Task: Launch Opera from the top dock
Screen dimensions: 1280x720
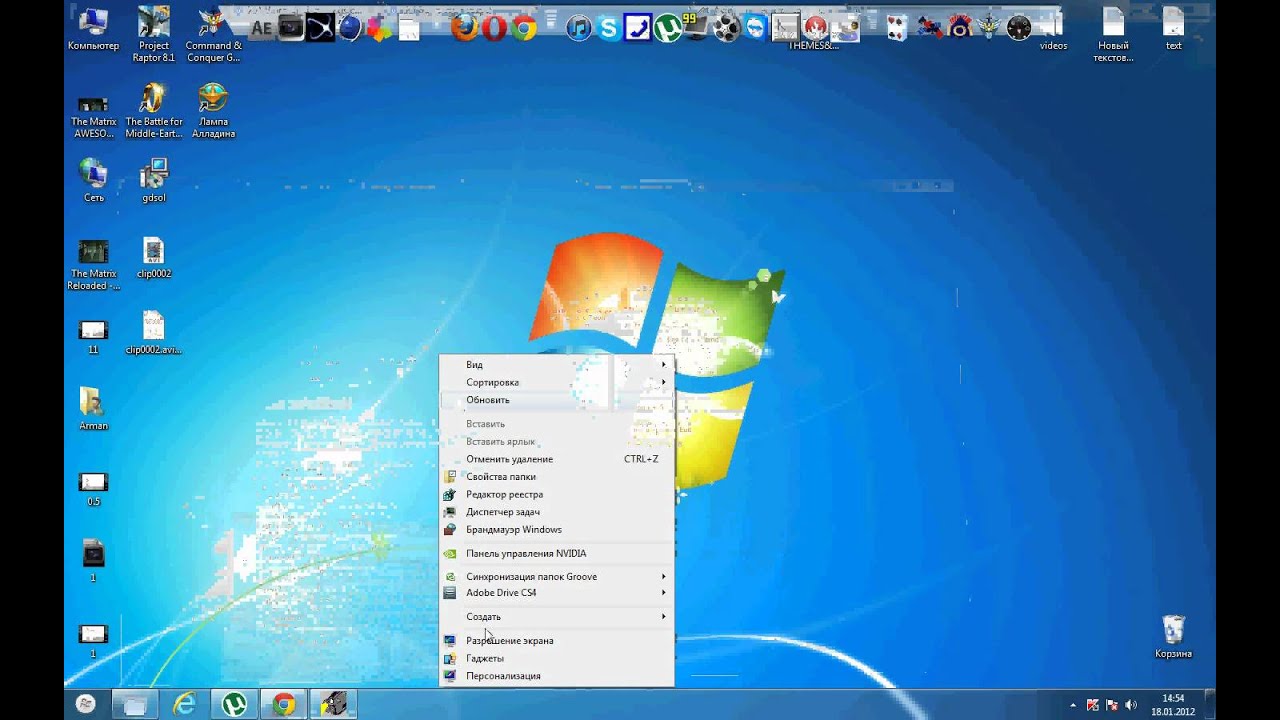Action: tap(494, 27)
